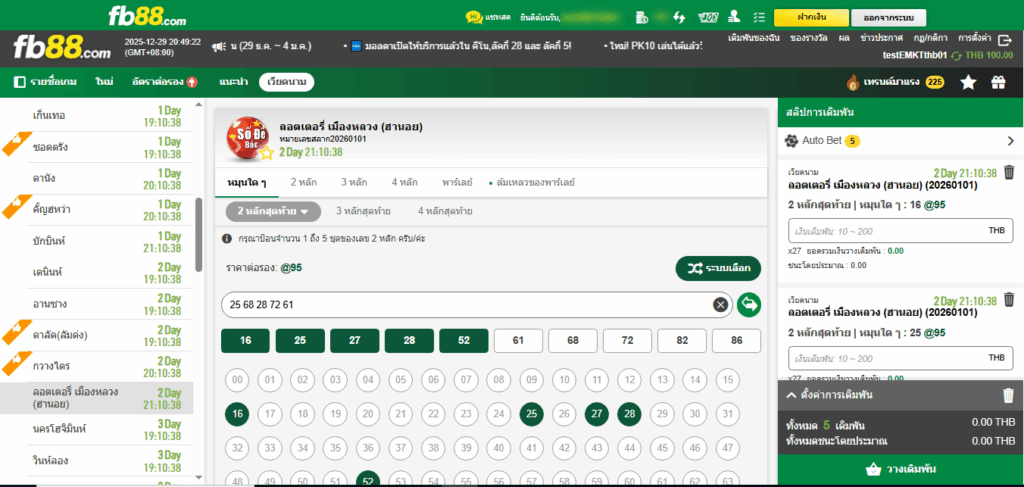Toggle number ball 27
The height and width of the screenshot is (487, 1024).
(x=597, y=414)
